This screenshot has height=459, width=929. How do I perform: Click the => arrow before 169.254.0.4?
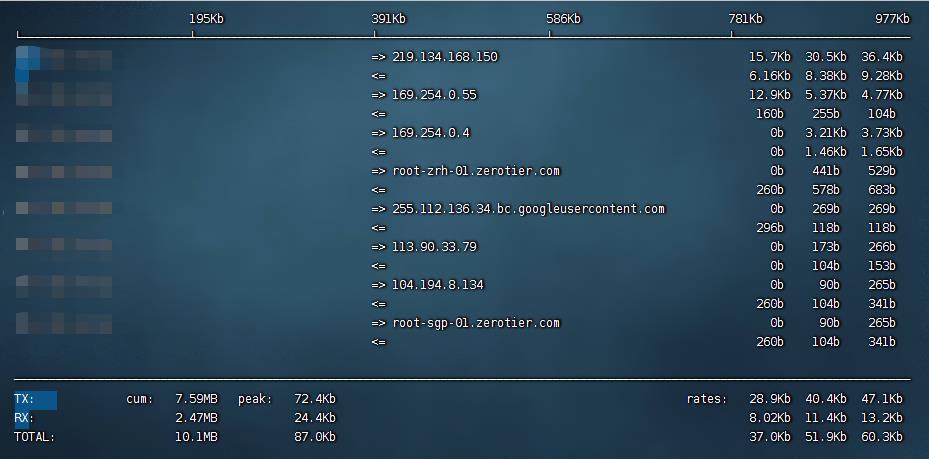tap(379, 133)
